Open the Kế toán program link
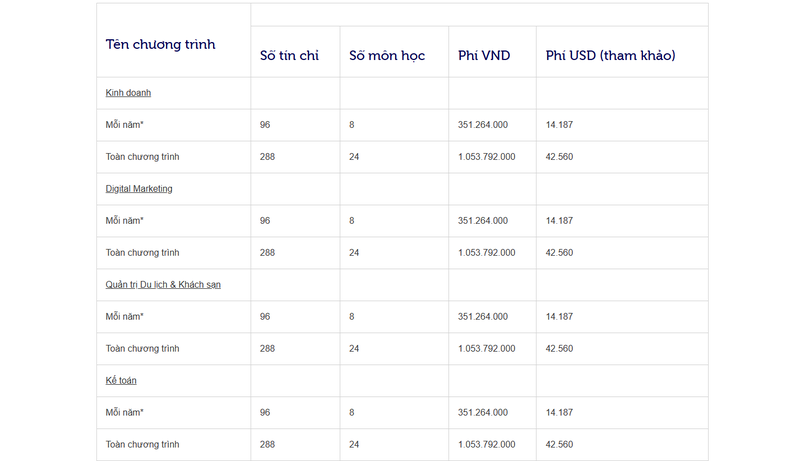Viewport: 800px width, 461px height. [122, 381]
